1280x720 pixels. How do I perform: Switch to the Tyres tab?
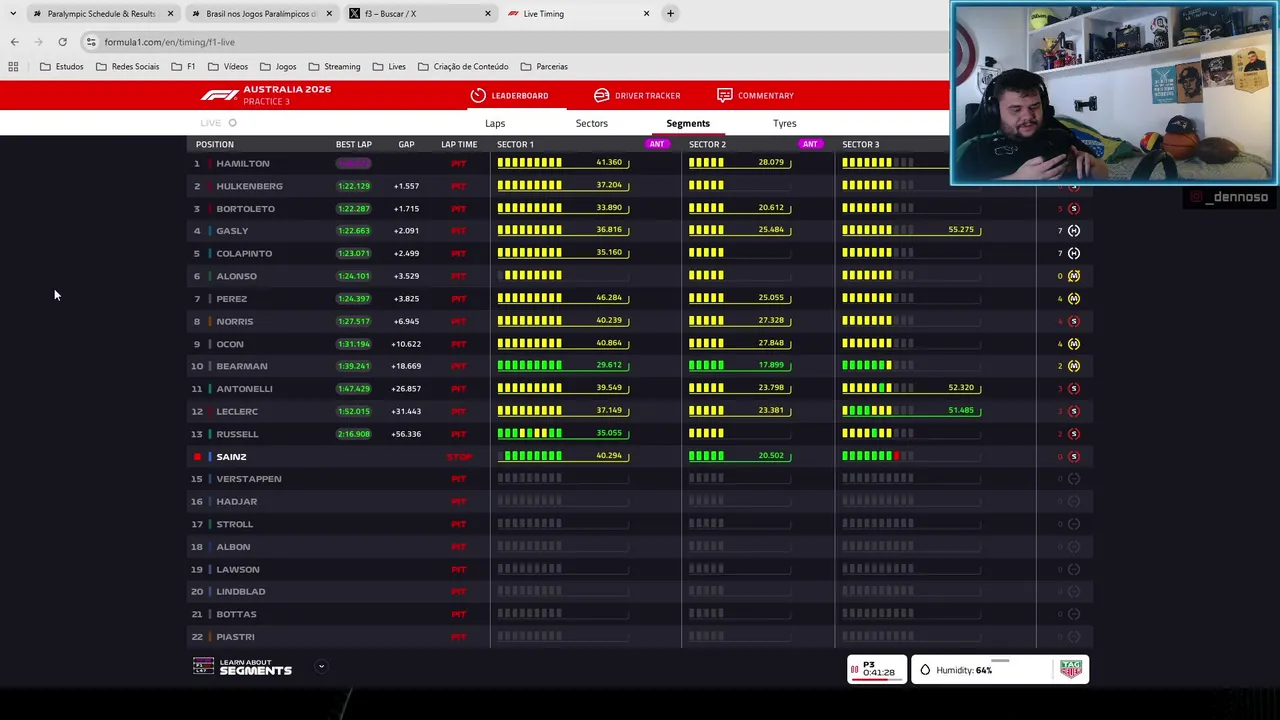pos(784,123)
